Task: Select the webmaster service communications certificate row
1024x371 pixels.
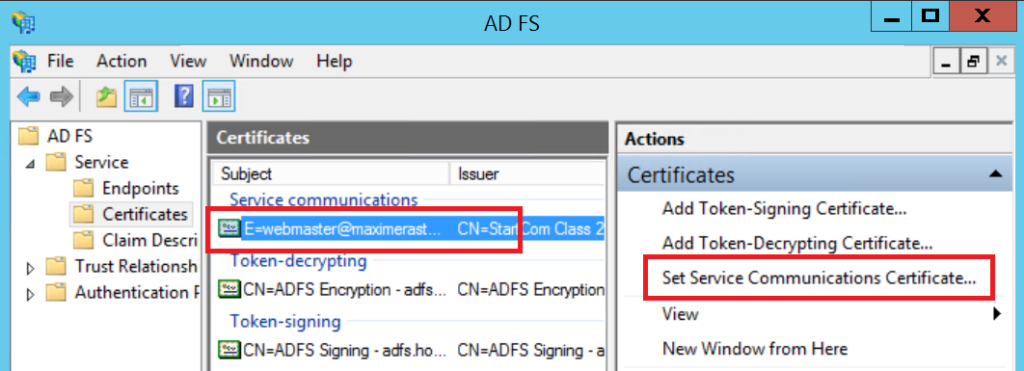Action: [410, 229]
